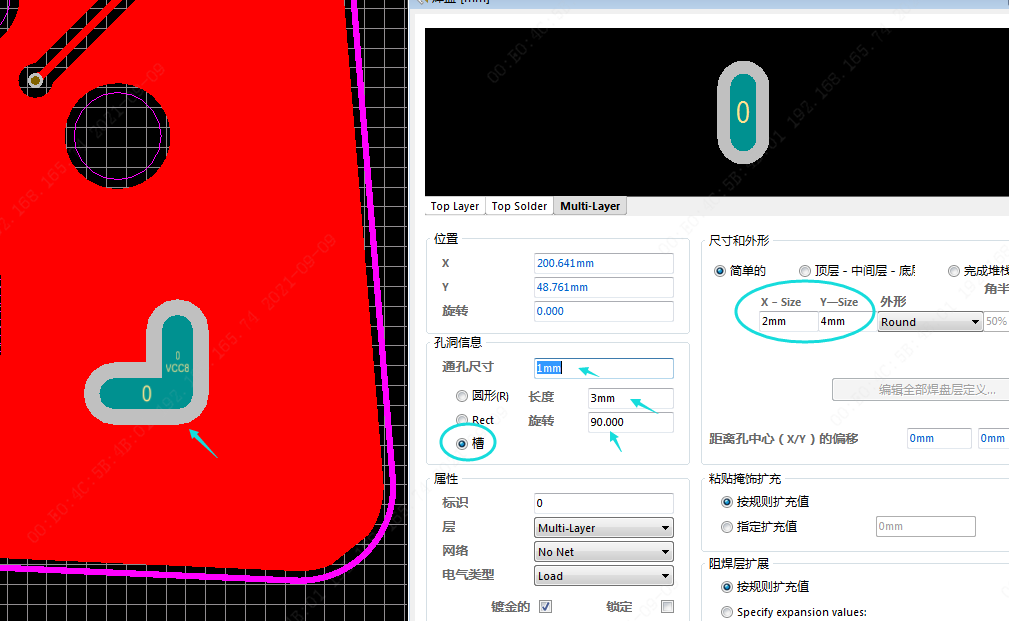Click the pad preview in dialog
Image resolution: width=1009 pixels, height=621 pixels.
click(x=742, y=112)
